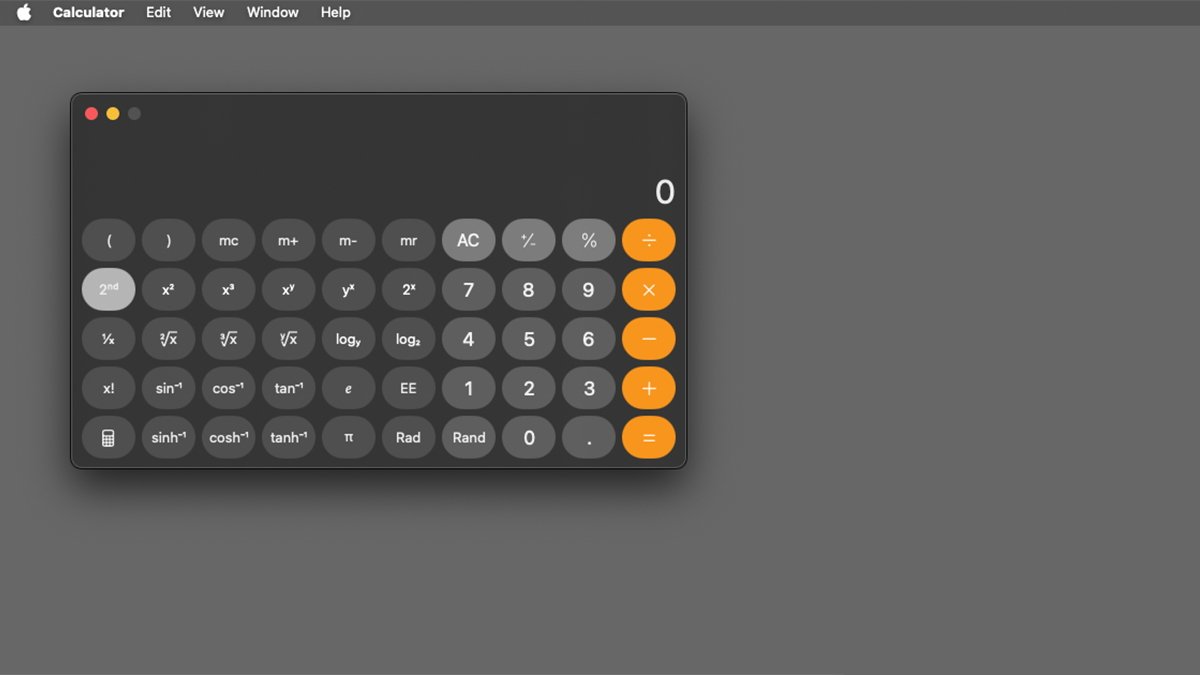This screenshot has width=1200, height=675.
Task: Open the Edit menu
Action: [158, 12]
